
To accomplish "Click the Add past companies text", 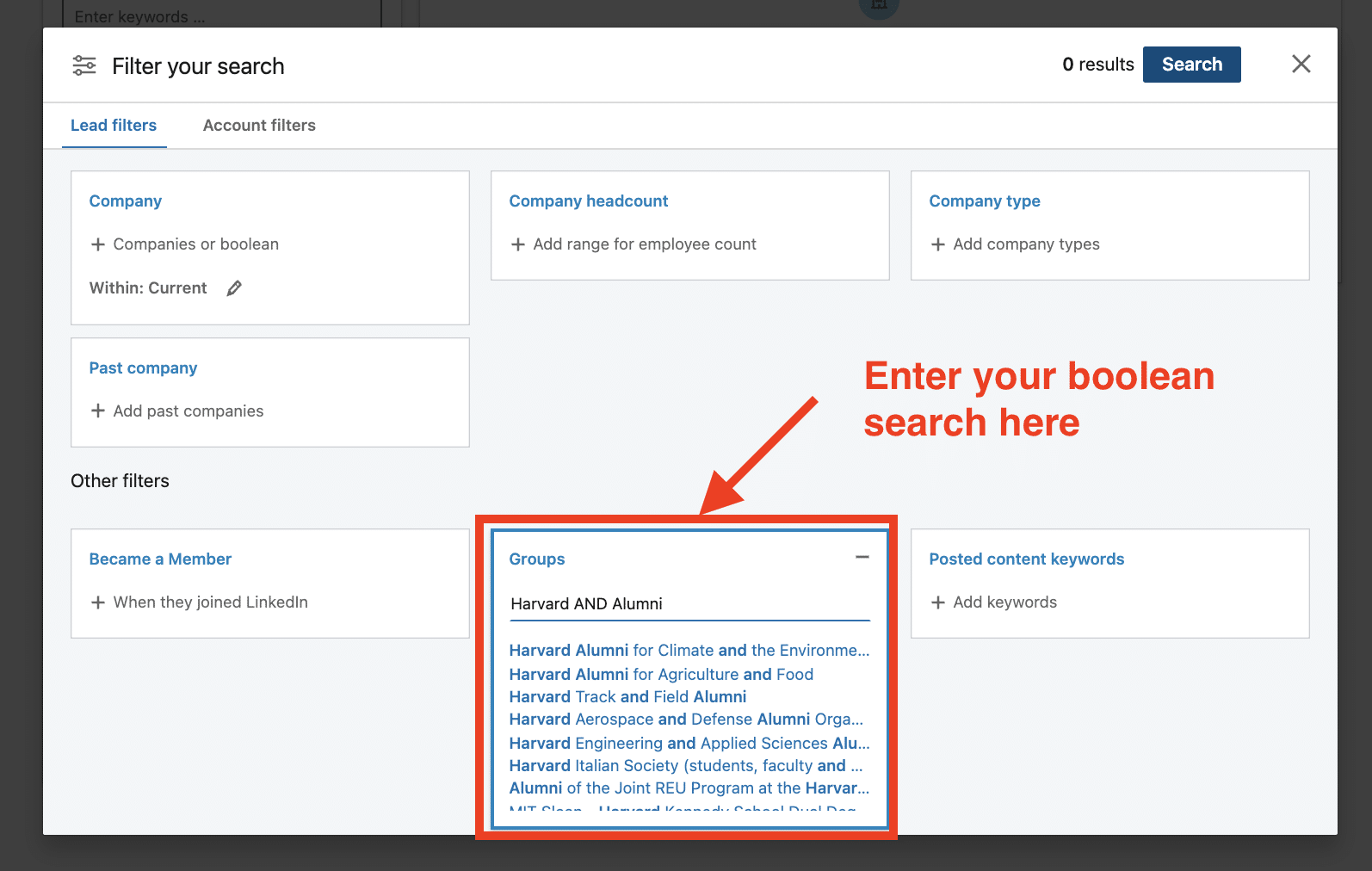I will [x=188, y=411].
